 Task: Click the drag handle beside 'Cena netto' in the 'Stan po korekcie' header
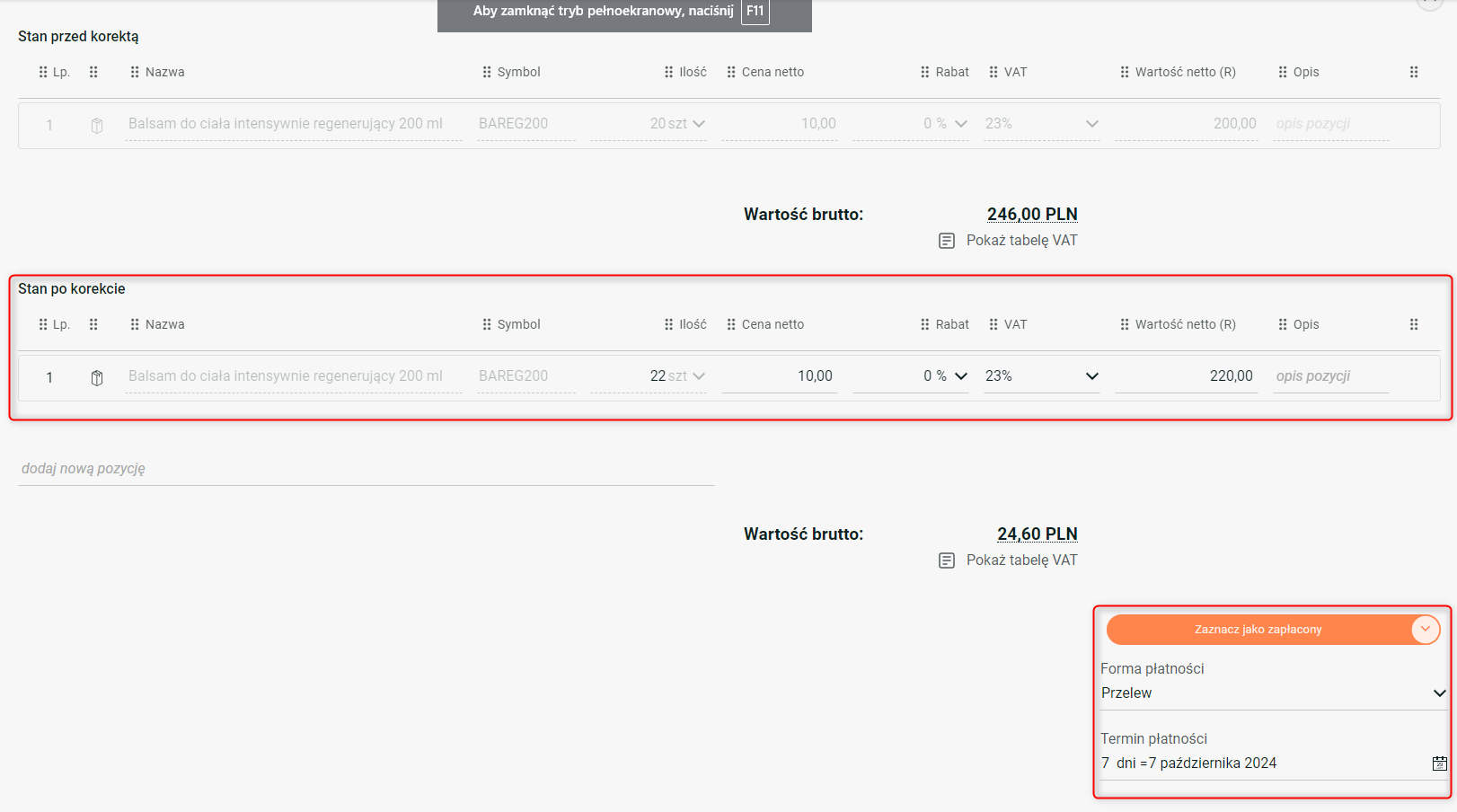731,324
